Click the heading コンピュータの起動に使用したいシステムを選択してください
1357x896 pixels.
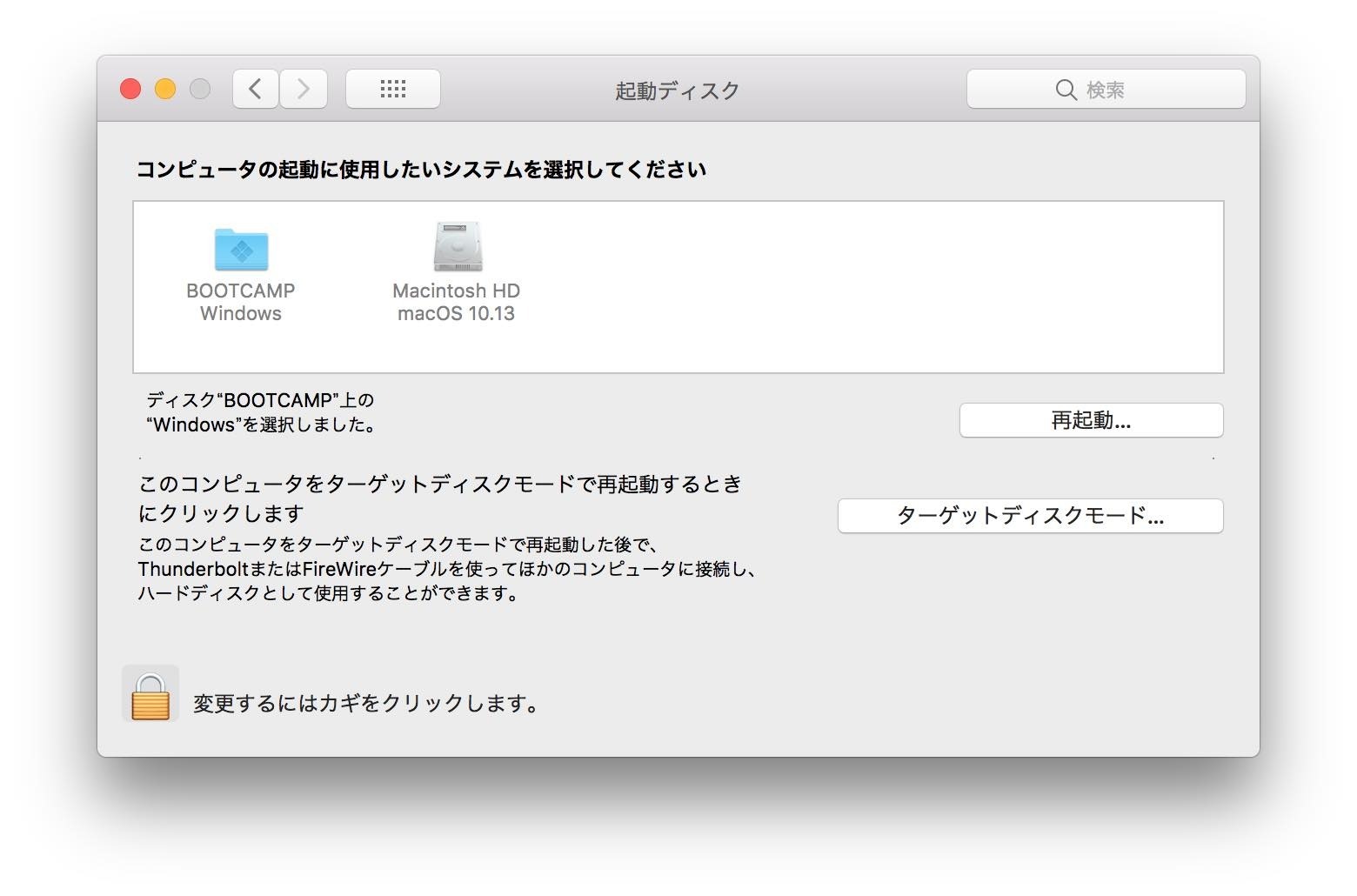pyautogui.click(x=421, y=170)
